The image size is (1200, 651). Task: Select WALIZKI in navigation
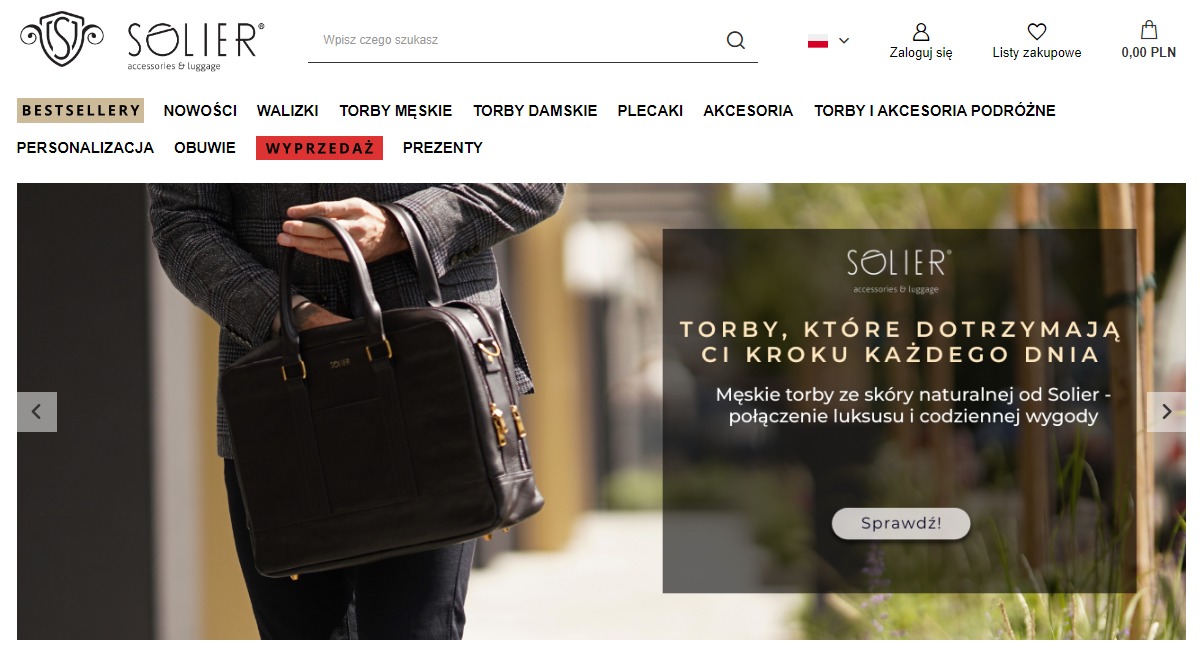click(288, 111)
